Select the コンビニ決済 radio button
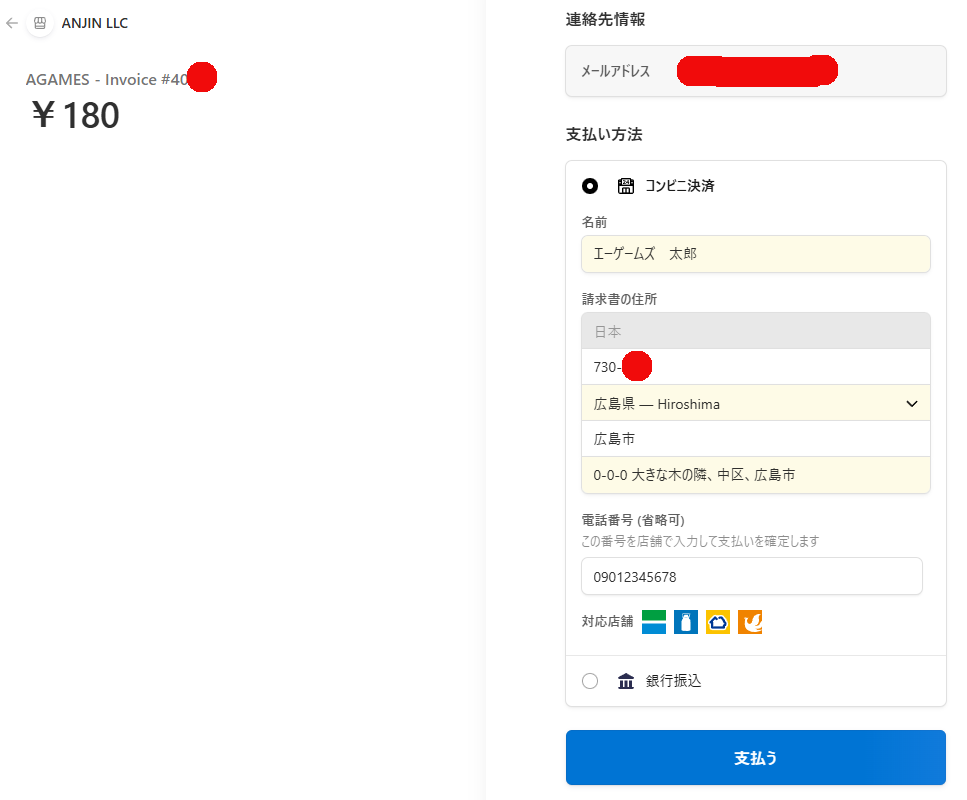967x800 pixels. tap(590, 185)
